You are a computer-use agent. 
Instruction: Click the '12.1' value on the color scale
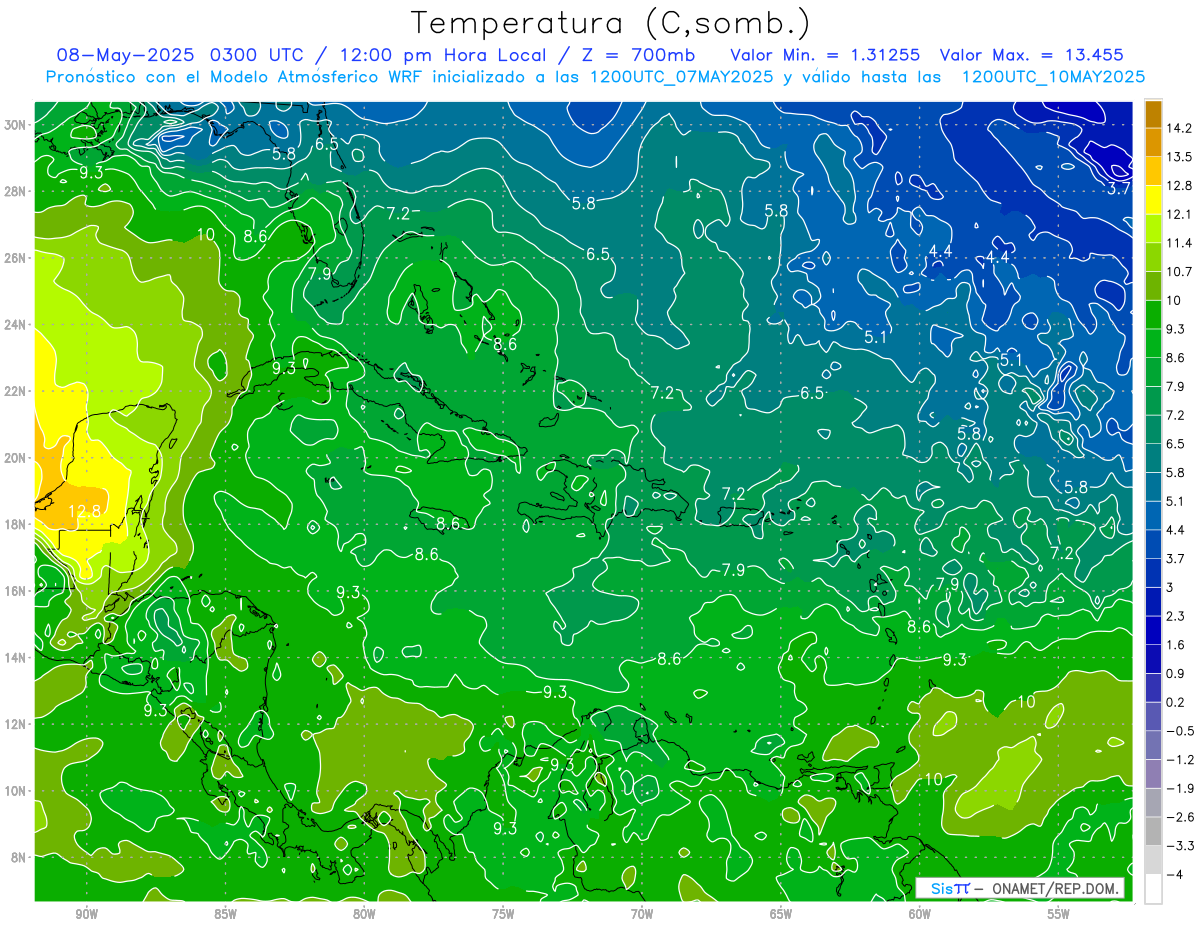pyautogui.click(x=1178, y=214)
